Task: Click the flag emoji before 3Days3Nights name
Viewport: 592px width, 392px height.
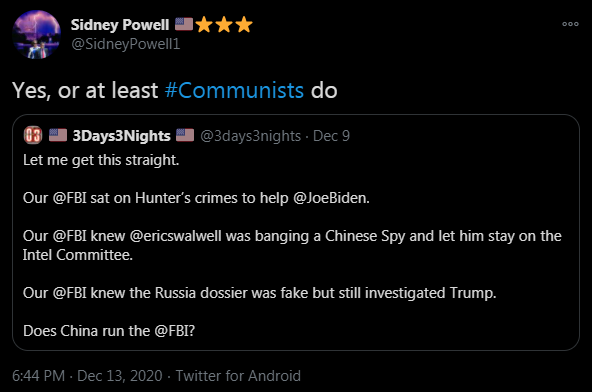Action: click(58, 135)
